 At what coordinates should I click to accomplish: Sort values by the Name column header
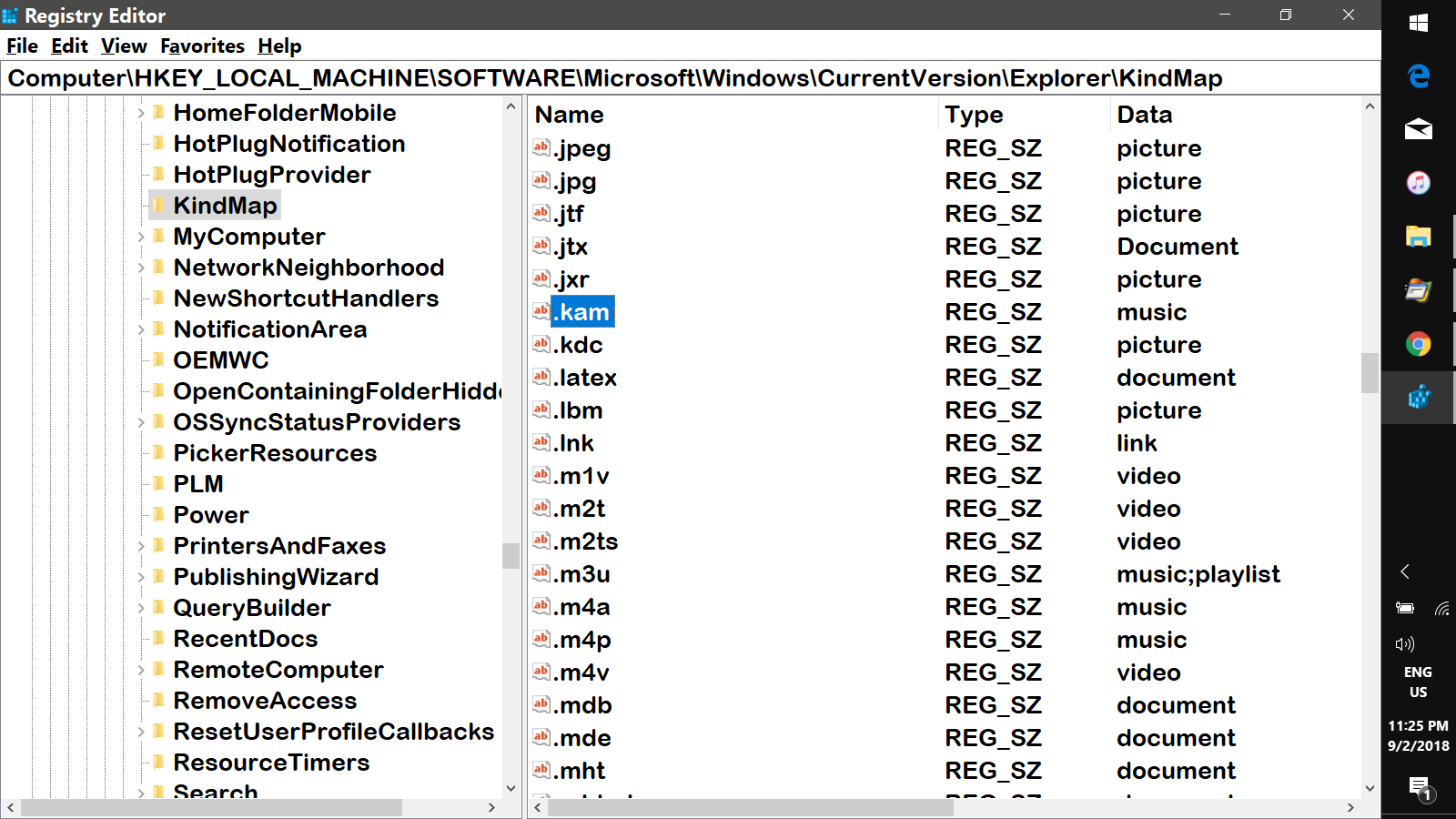pos(733,115)
